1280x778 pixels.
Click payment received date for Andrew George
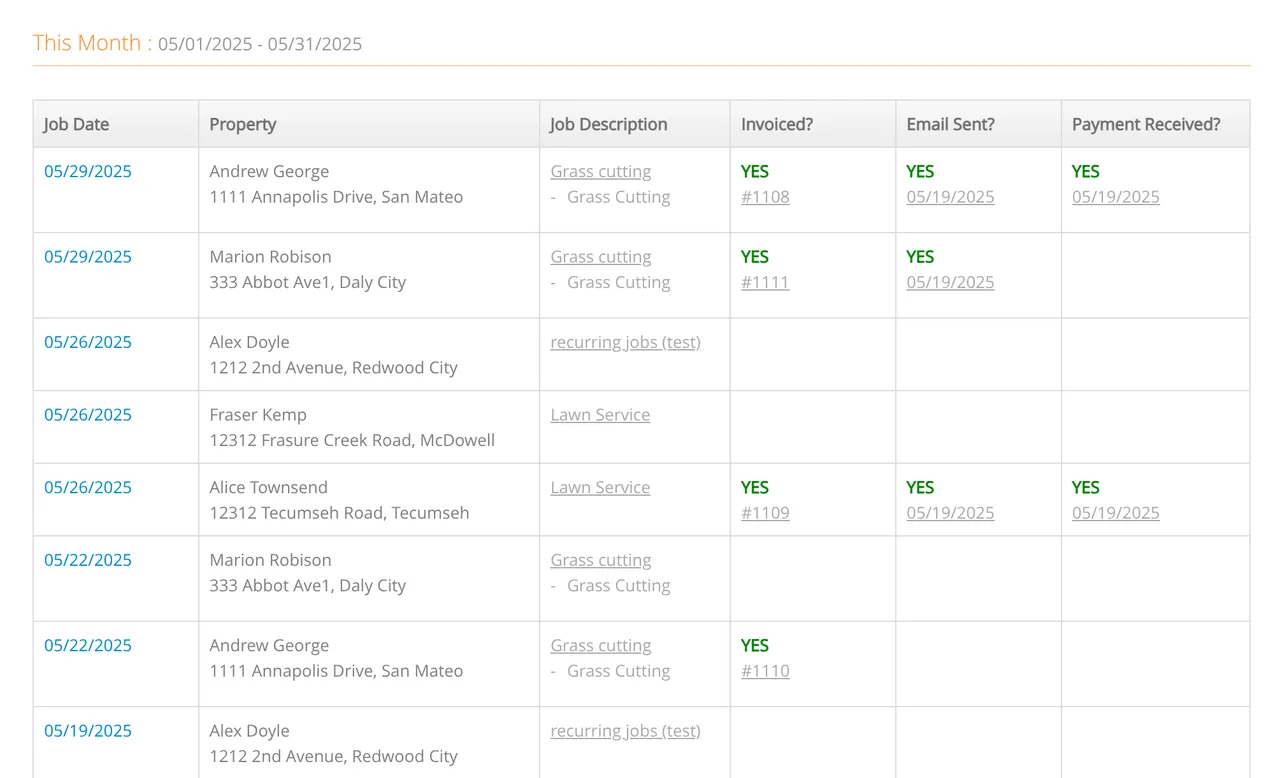1116,197
